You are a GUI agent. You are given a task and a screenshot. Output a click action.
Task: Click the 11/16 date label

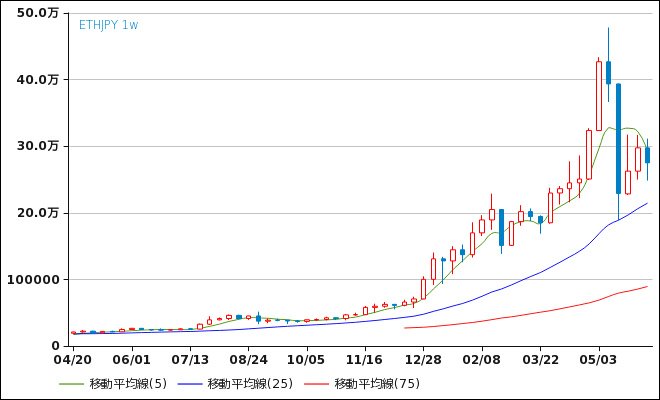[365, 360]
